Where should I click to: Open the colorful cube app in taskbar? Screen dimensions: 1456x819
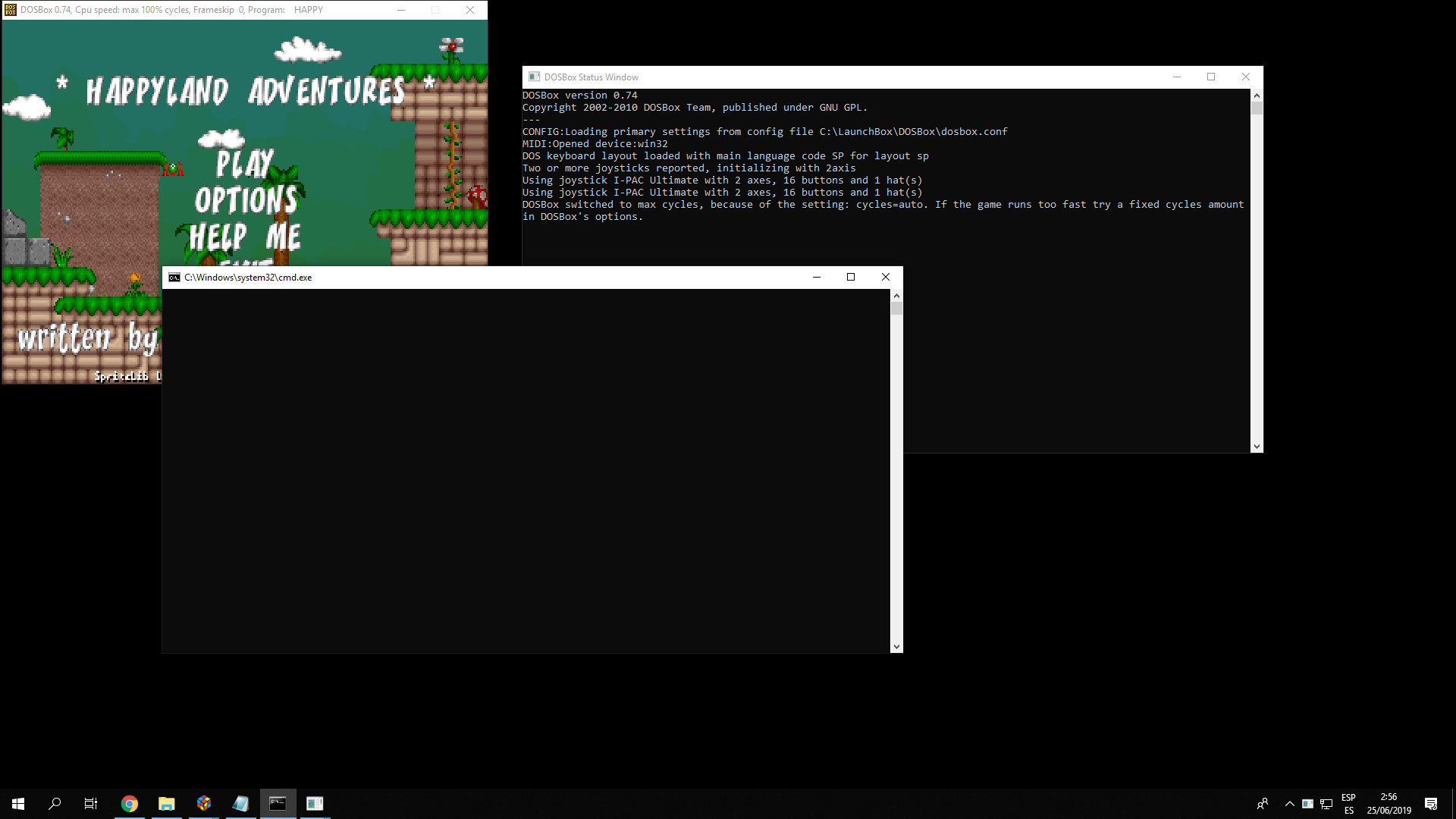(x=204, y=804)
